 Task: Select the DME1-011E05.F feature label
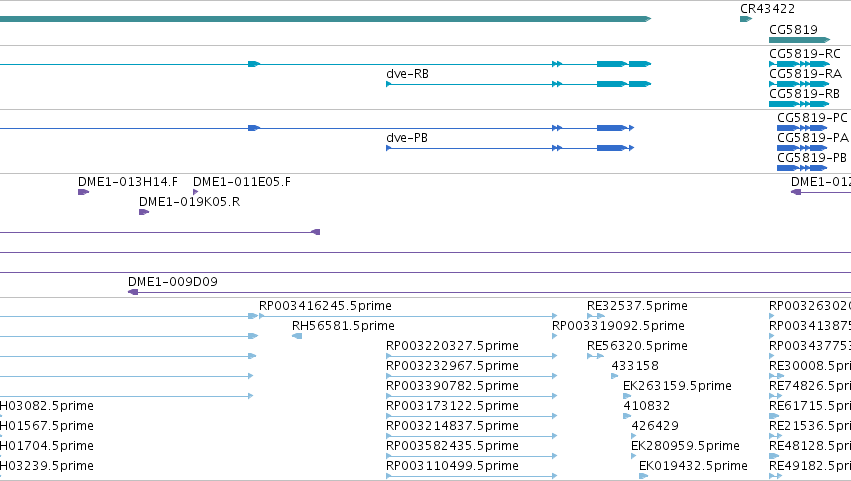pyautogui.click(x=242, y=181)
